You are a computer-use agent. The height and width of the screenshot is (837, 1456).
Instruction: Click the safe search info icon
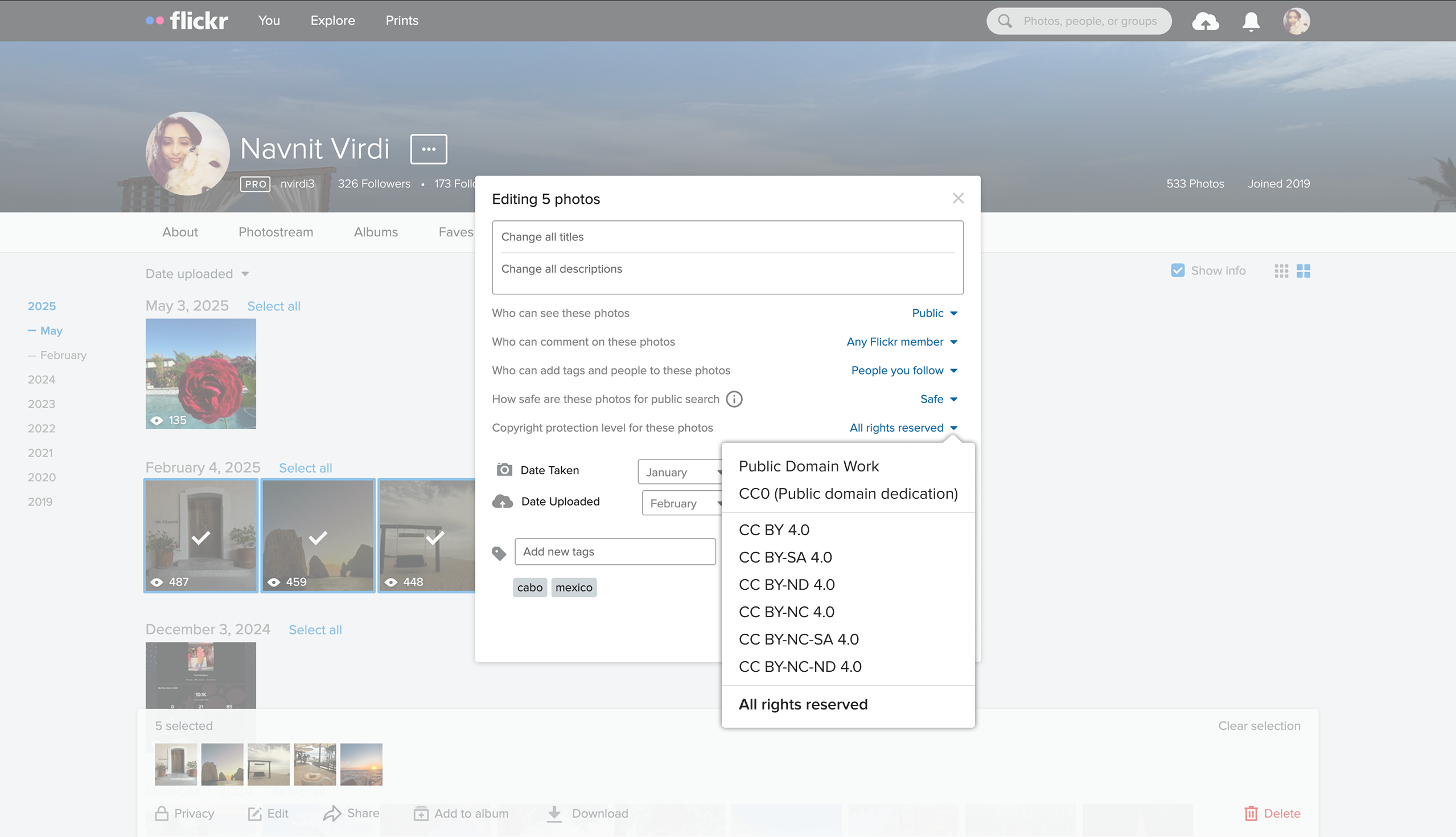[x=734, y=399]
